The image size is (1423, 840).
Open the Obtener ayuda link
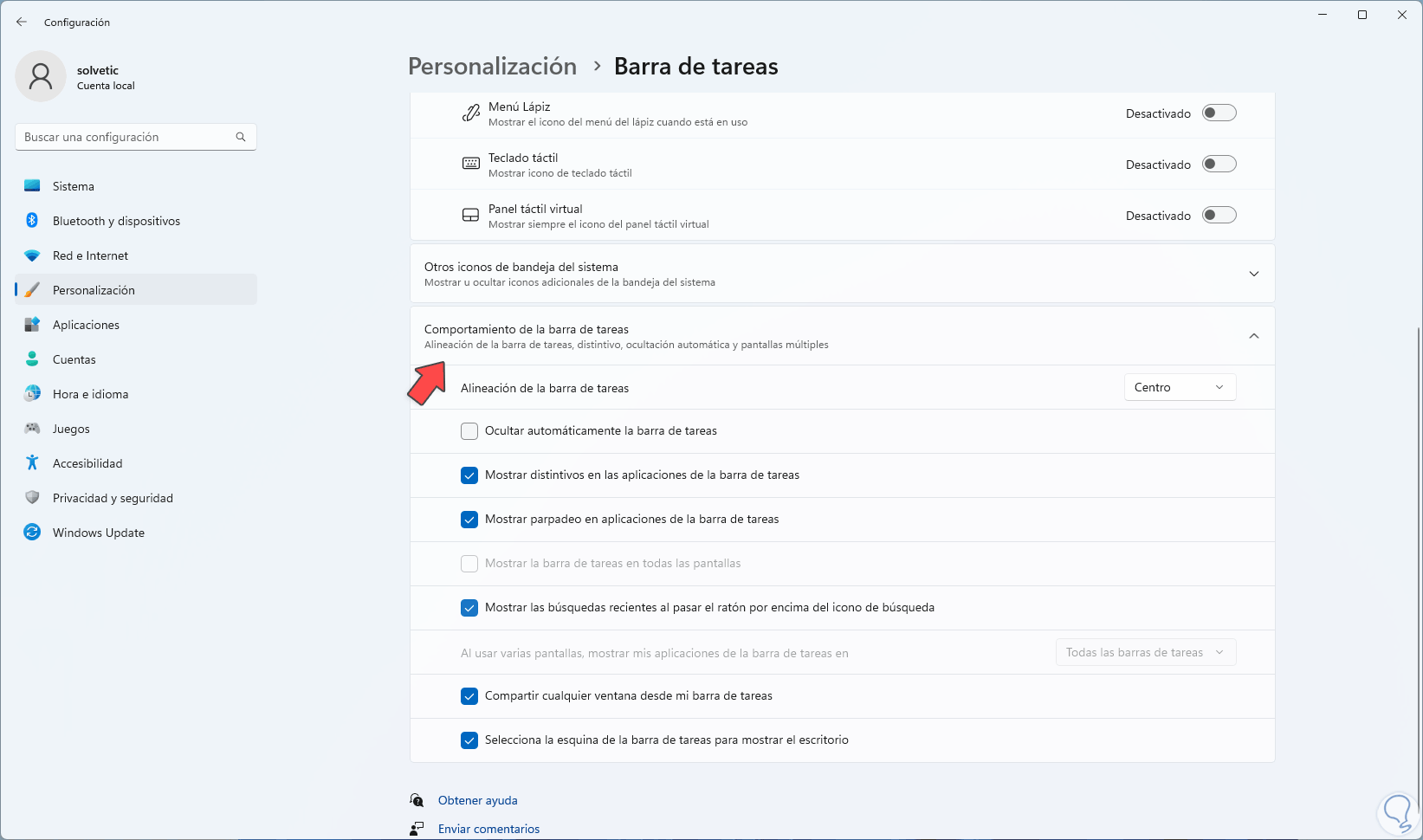pyautogui.click(x=477, y=800)
